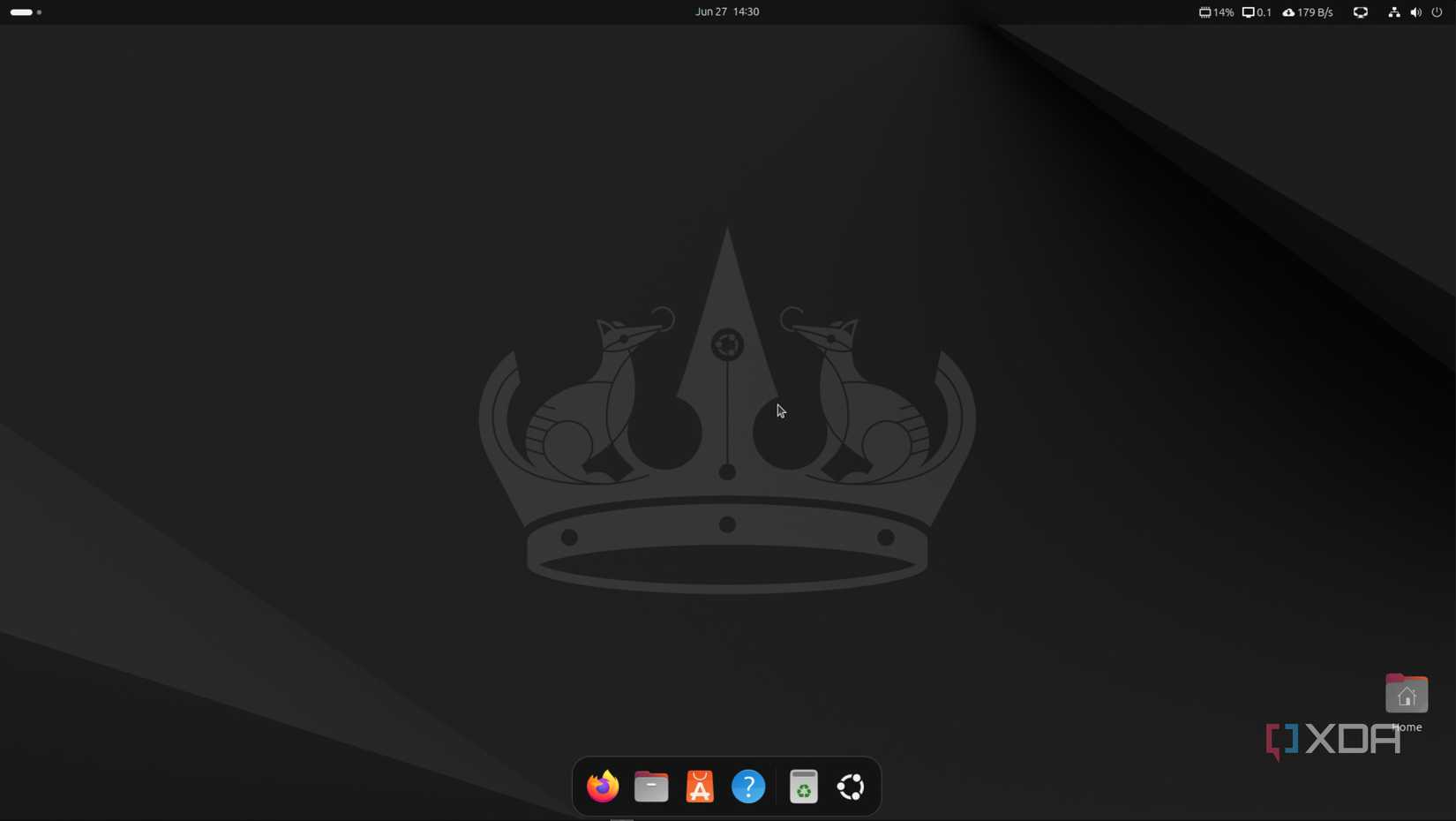Click the wired network icon
The height and width of the screenshot is (821, 1456).
[1394, 12]
